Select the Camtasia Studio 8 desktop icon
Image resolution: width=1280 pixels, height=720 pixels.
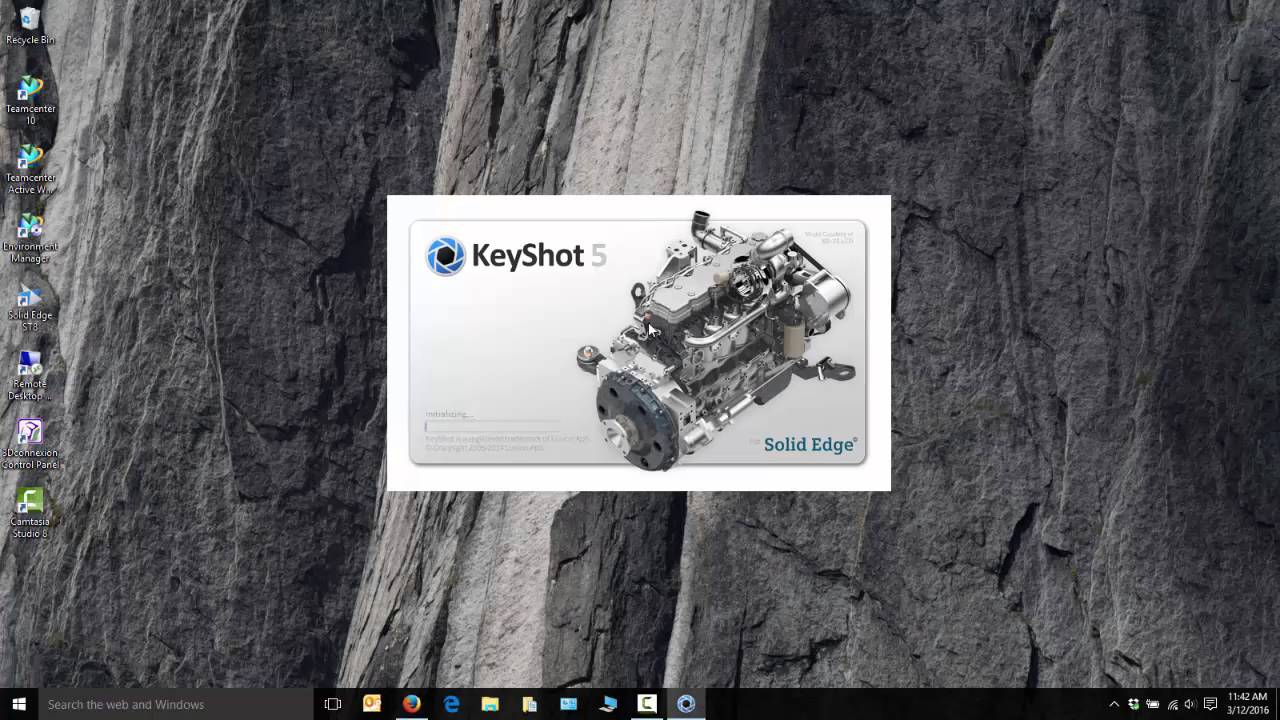[30, 514]
